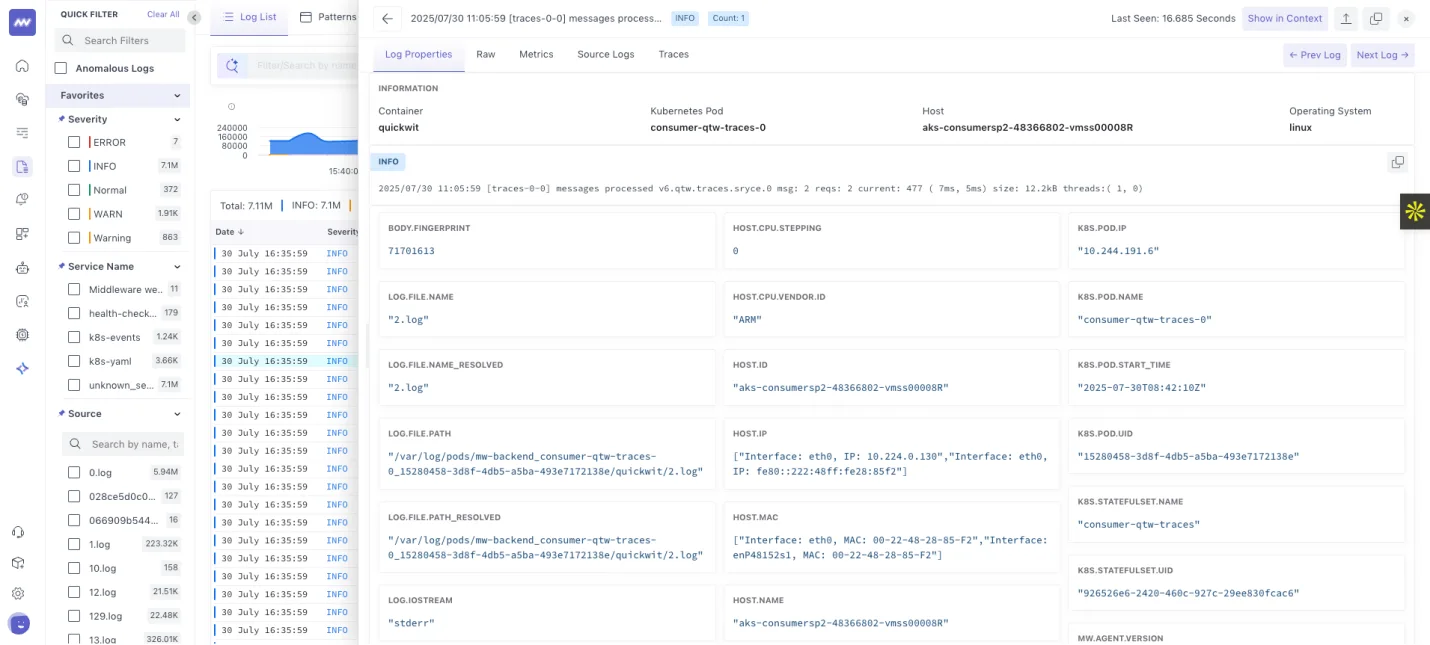Check the WARN severity filter

pyautogui.click(x=74, y=214)
